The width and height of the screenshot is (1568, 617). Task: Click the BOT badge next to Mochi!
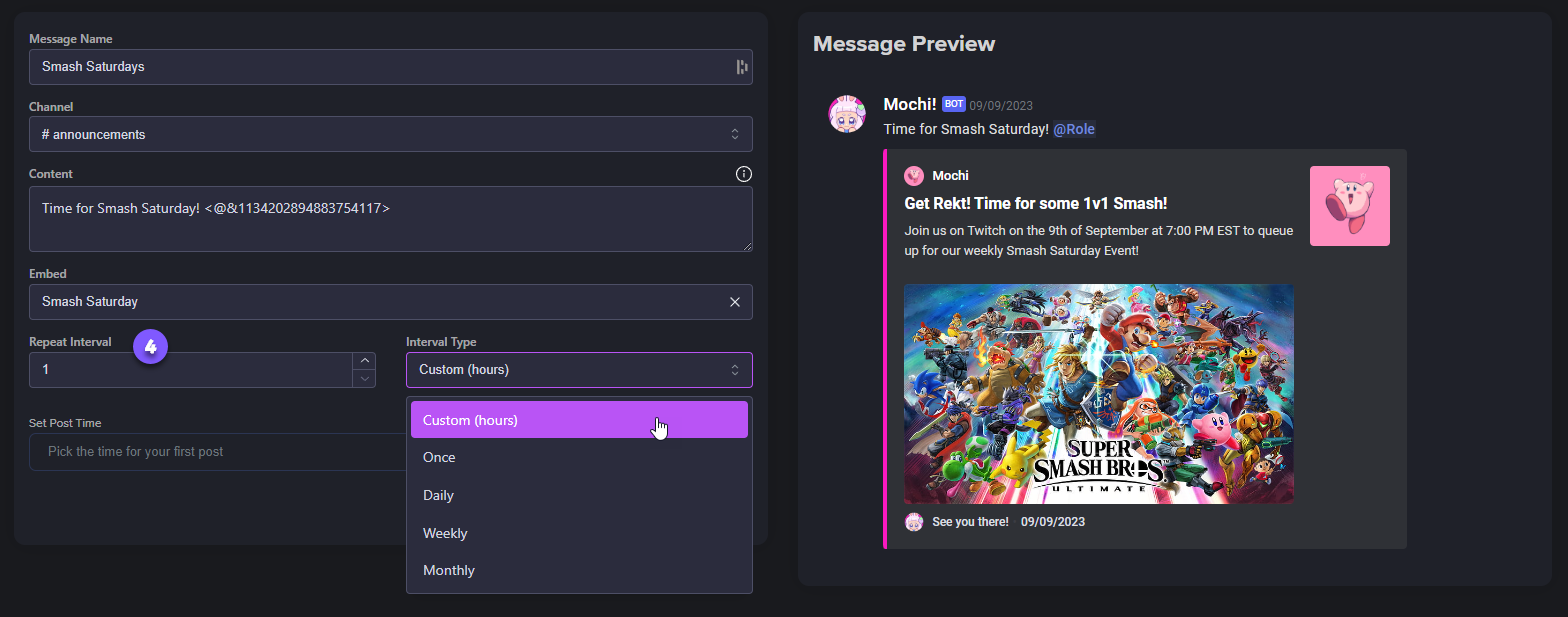point(953,104)
